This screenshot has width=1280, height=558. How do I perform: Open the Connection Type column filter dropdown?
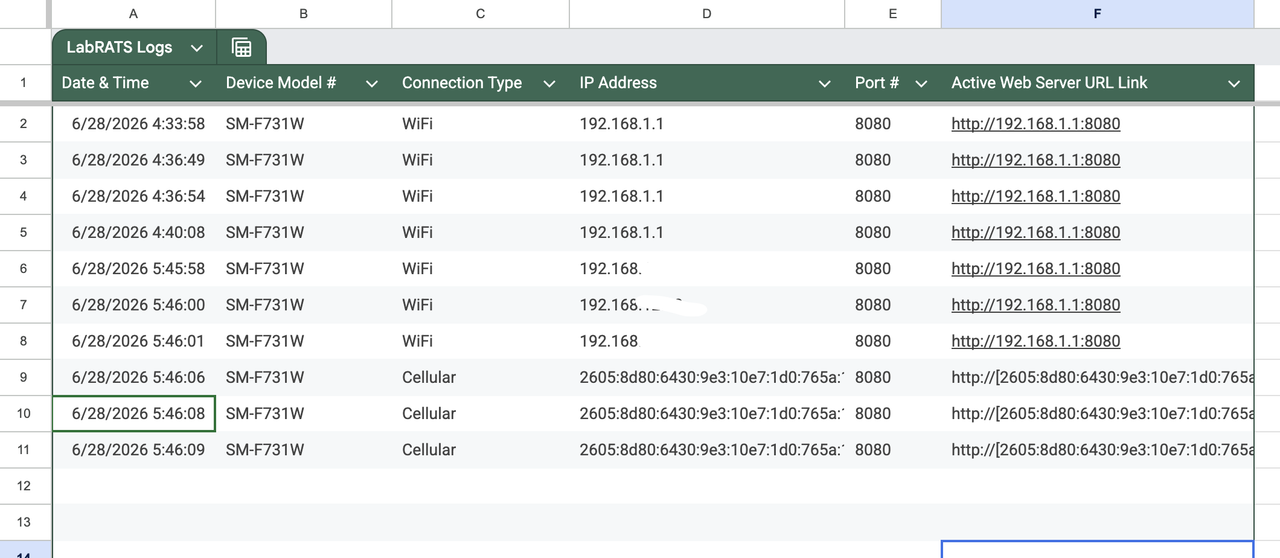pyautogui.click(x=549, y=84)
